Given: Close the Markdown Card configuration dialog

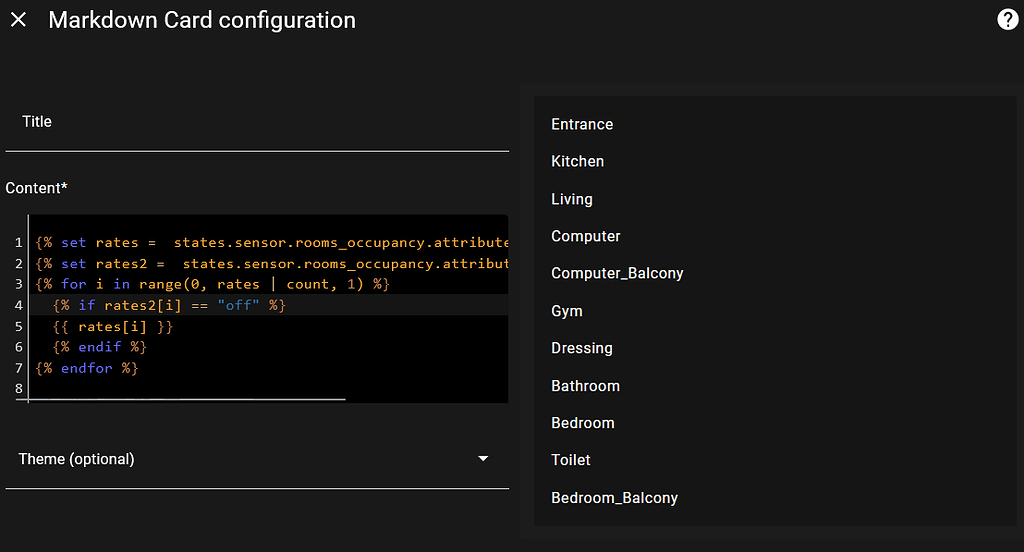Looking at the screenshot, I should pos(18,20).
